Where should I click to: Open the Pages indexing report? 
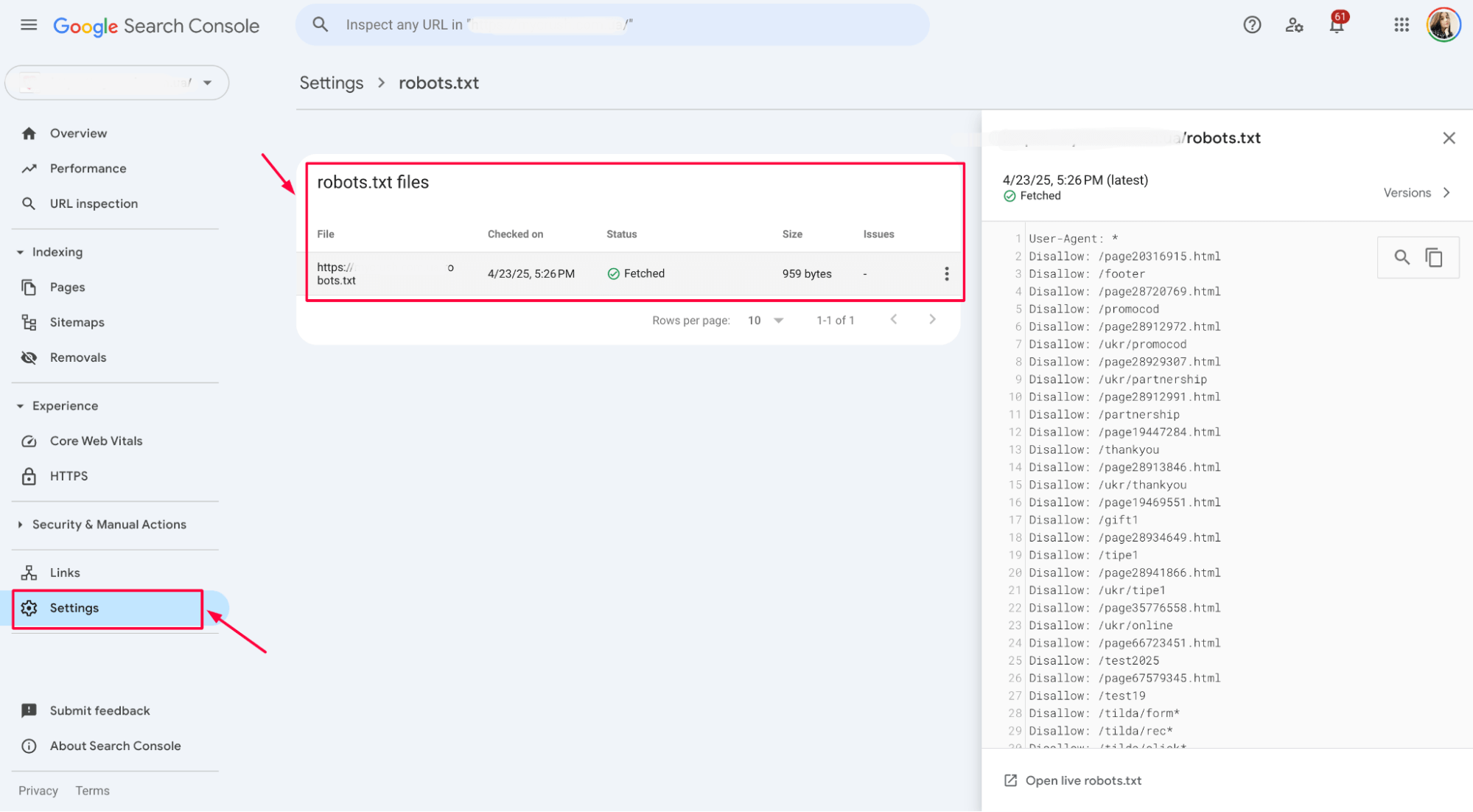click(x=67, y=287)
